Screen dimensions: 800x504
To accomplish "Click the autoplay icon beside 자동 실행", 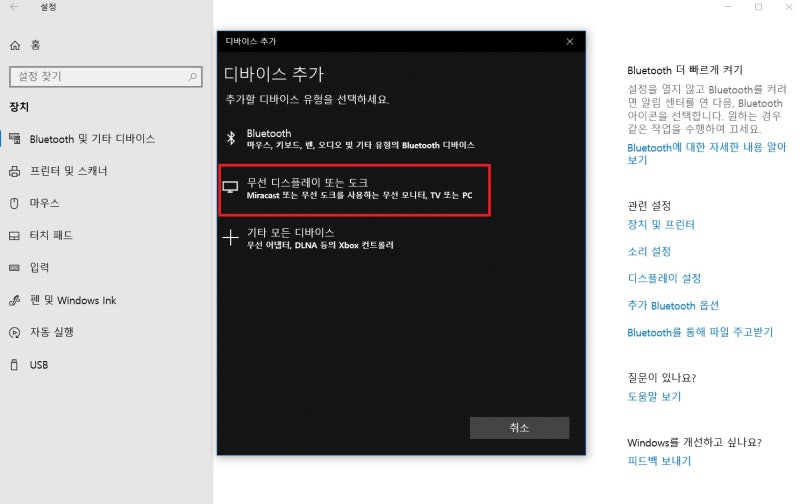I will [x=14, y=333].
